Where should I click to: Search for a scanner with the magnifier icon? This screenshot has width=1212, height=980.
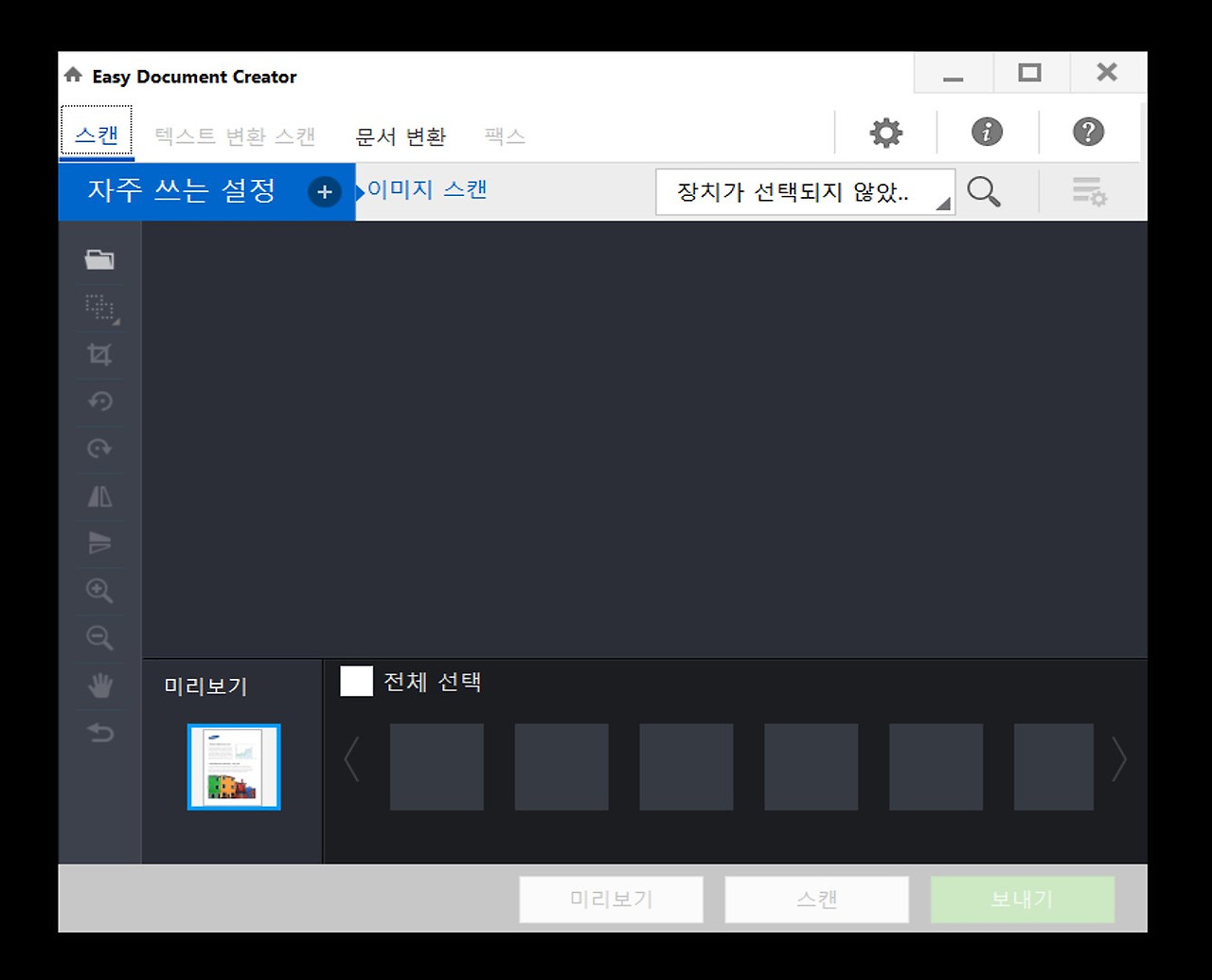(984, 191)
